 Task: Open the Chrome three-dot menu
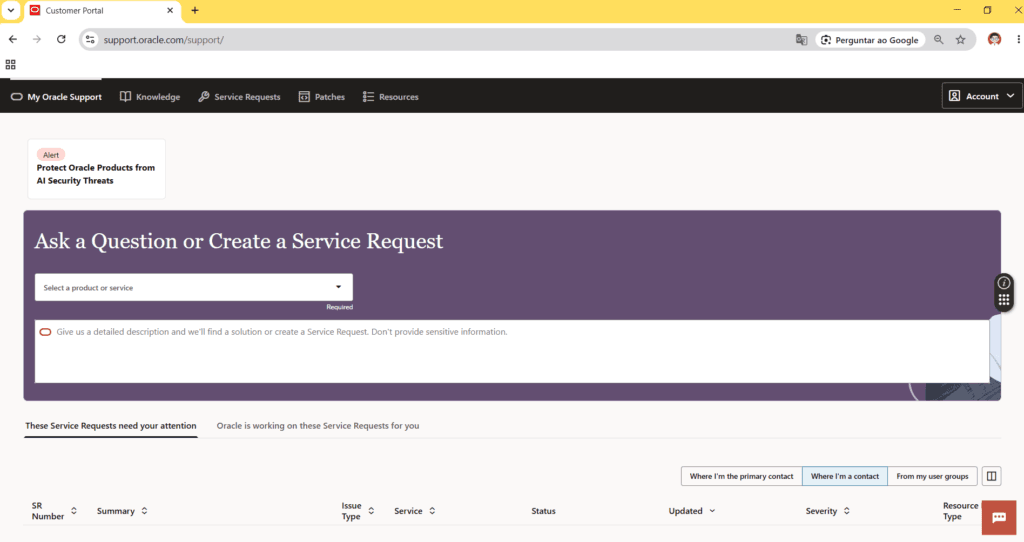coord(1018,40)
